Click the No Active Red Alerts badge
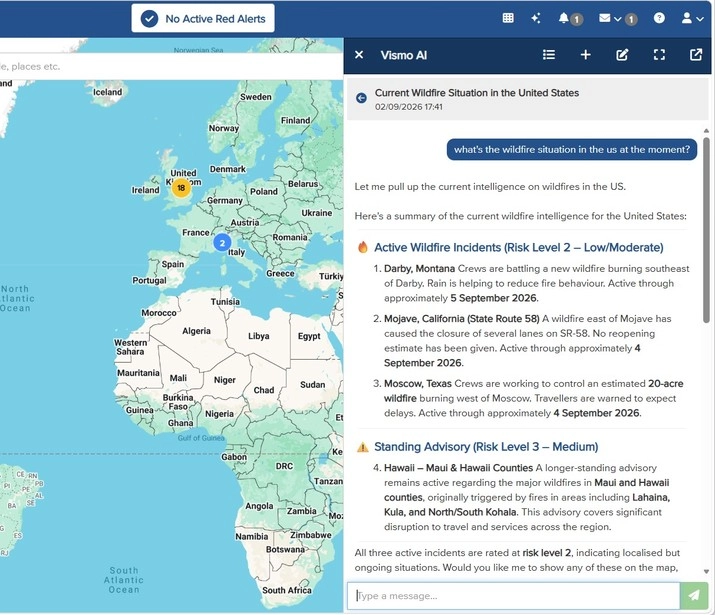715x615 pixels. (x=203, y=19)
